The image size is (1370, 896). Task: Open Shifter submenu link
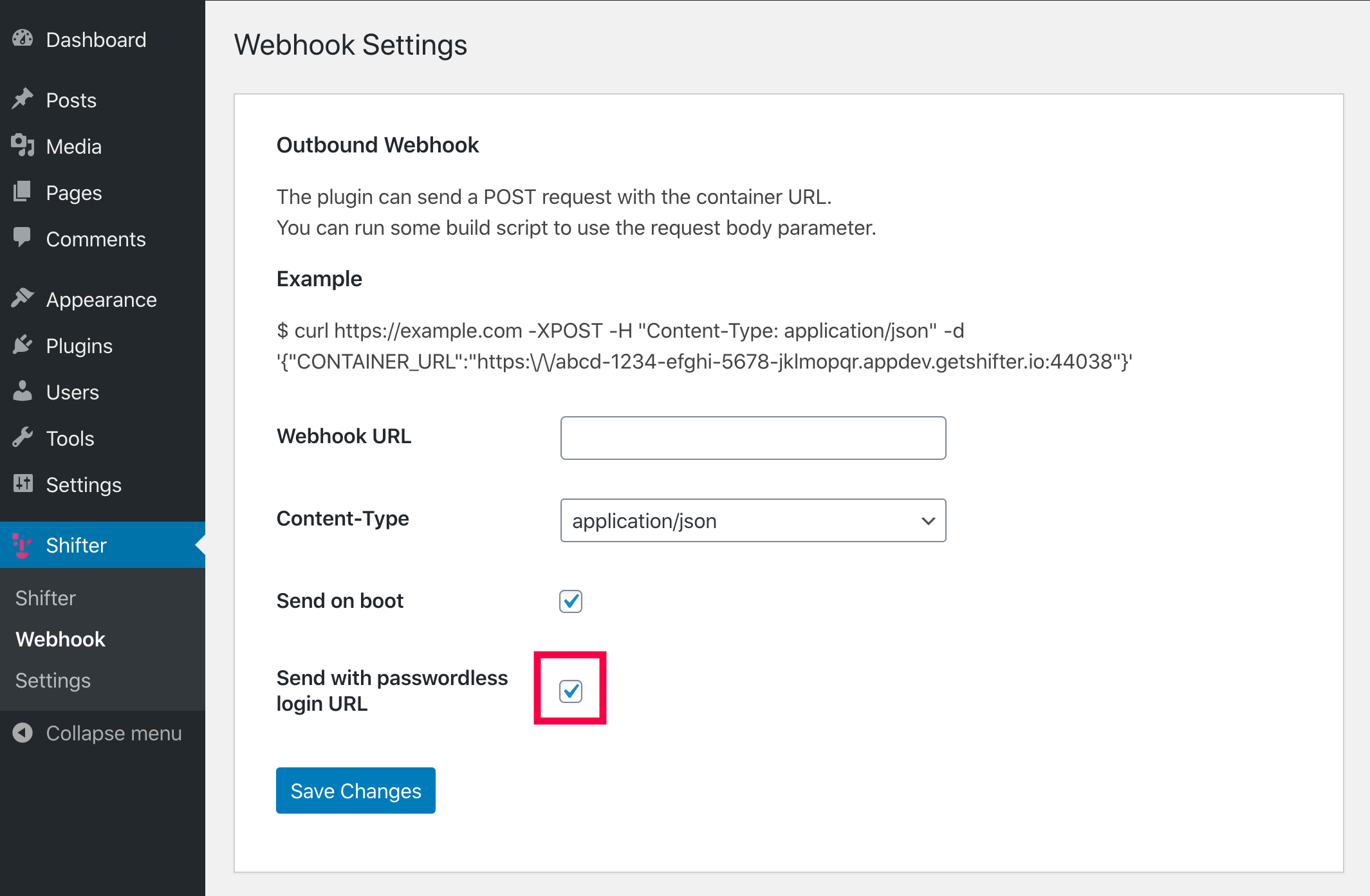click(x=46, y=598)
